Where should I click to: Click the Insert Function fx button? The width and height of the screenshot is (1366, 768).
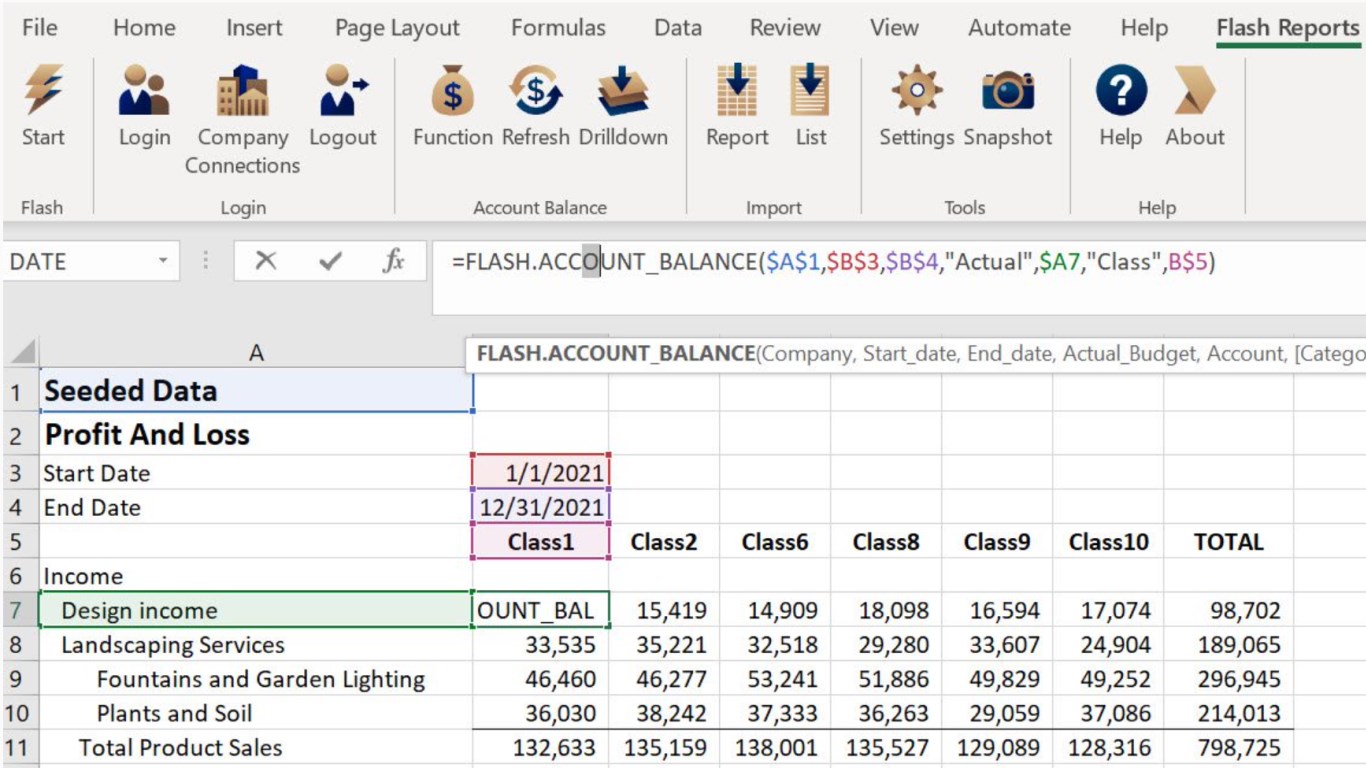pyautogui.click(x=394, y=262)
